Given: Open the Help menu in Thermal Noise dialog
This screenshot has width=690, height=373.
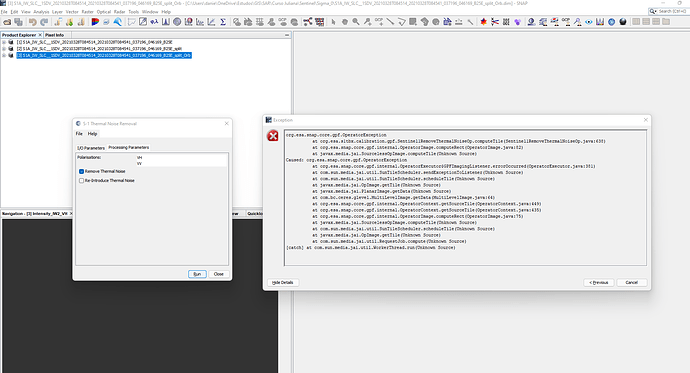Looking at the screenshot, I should point(92,134).
